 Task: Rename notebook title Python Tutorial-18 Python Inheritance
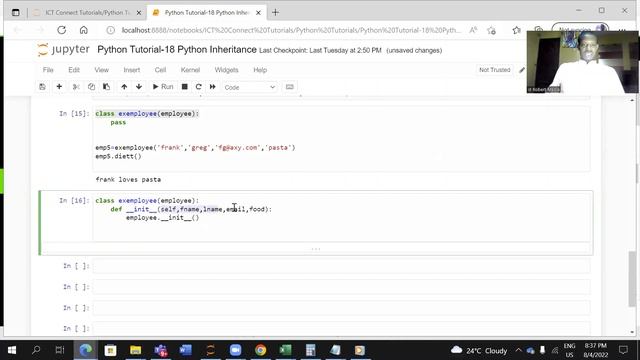177,50
